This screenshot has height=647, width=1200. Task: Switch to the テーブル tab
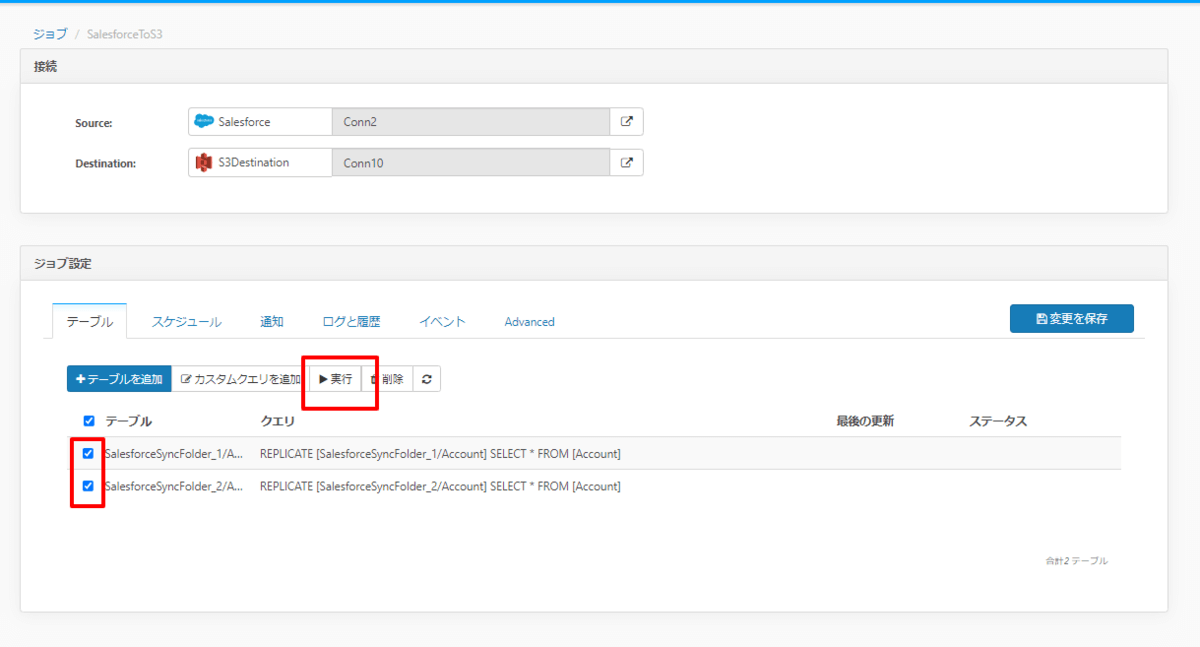click(x=89, y=322)
